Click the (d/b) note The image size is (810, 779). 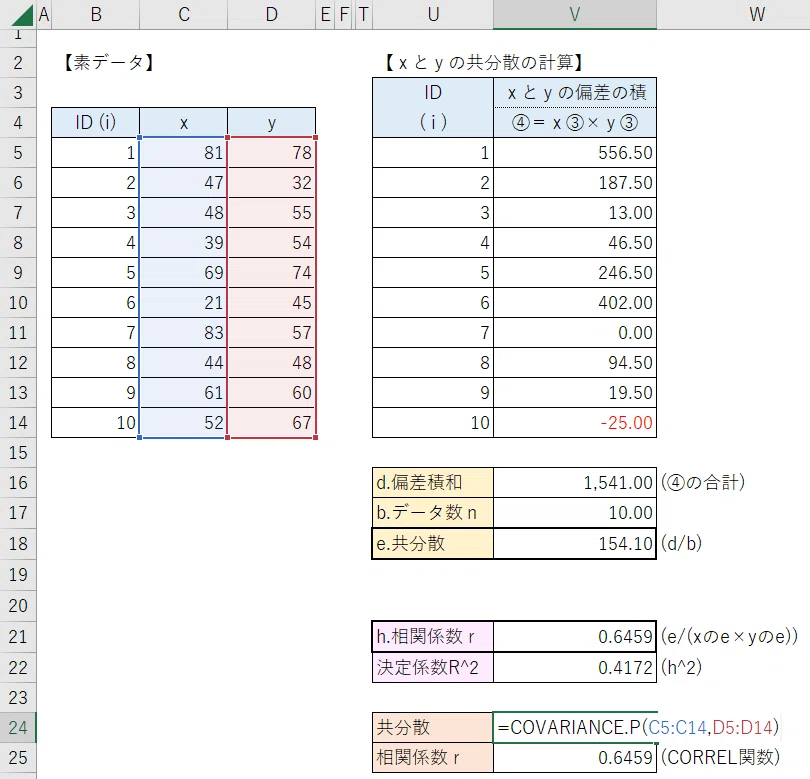pyautogui.click(x=681, y=543)
